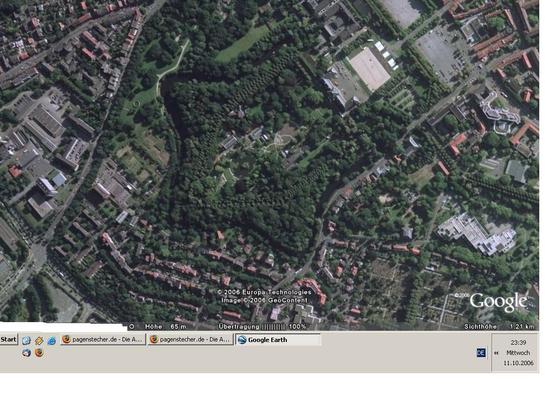The height and width of the screenshot is (413, 550).
Task: Click the first quick launch icon beside Start
Action: click(26, 340)
